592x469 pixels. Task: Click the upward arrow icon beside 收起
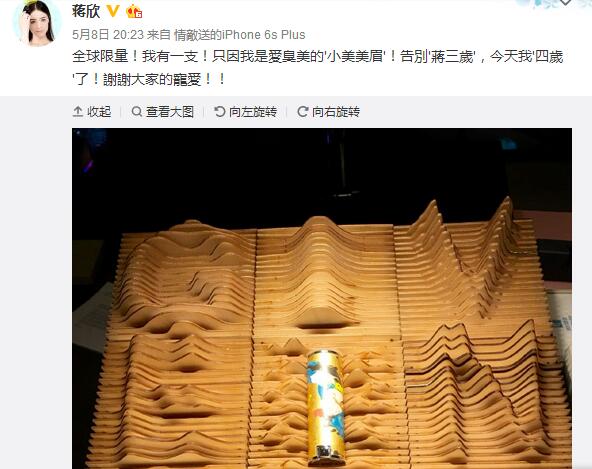point(78,112)
